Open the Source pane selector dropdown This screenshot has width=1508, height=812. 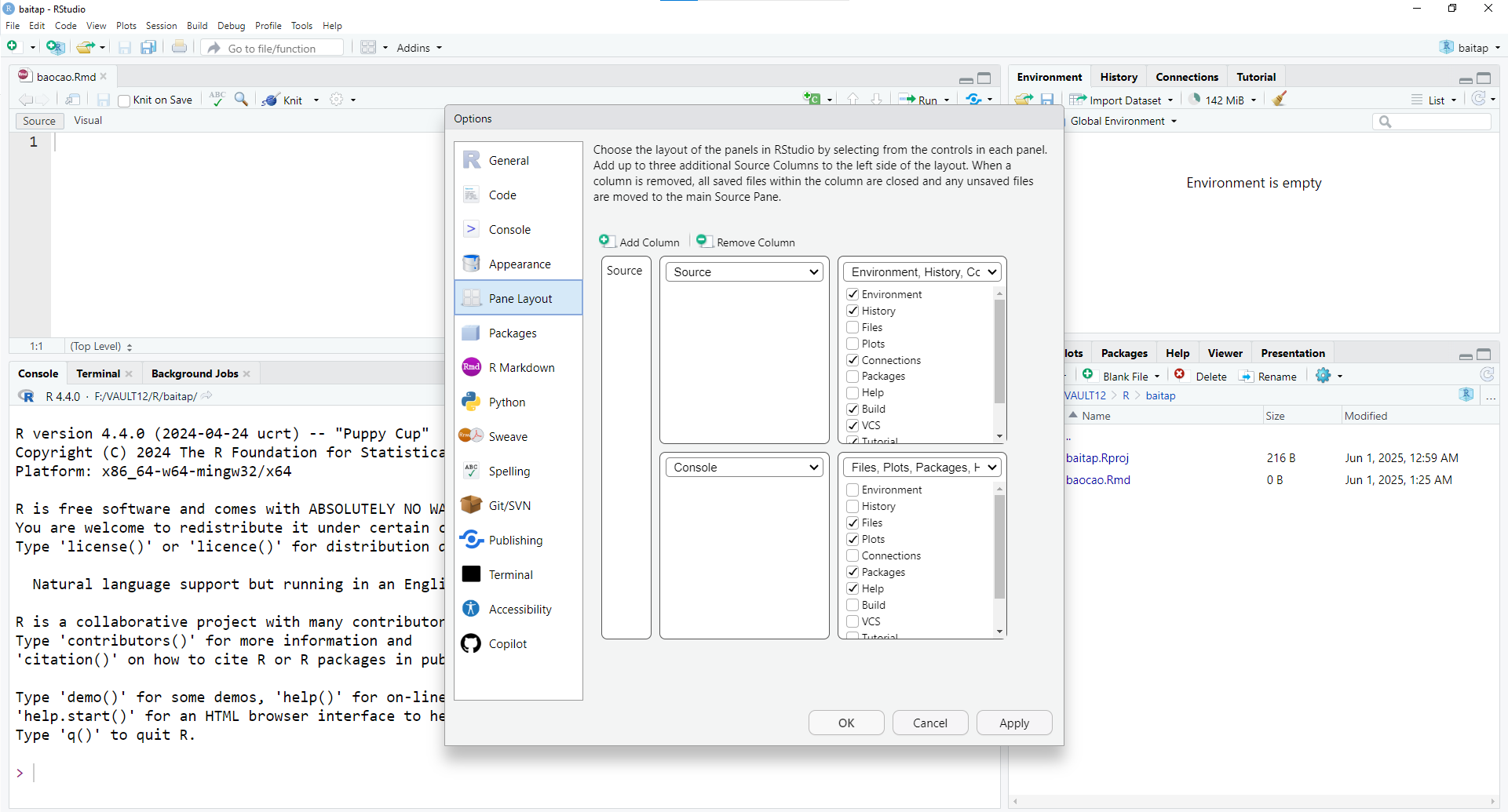click(744, 271)
